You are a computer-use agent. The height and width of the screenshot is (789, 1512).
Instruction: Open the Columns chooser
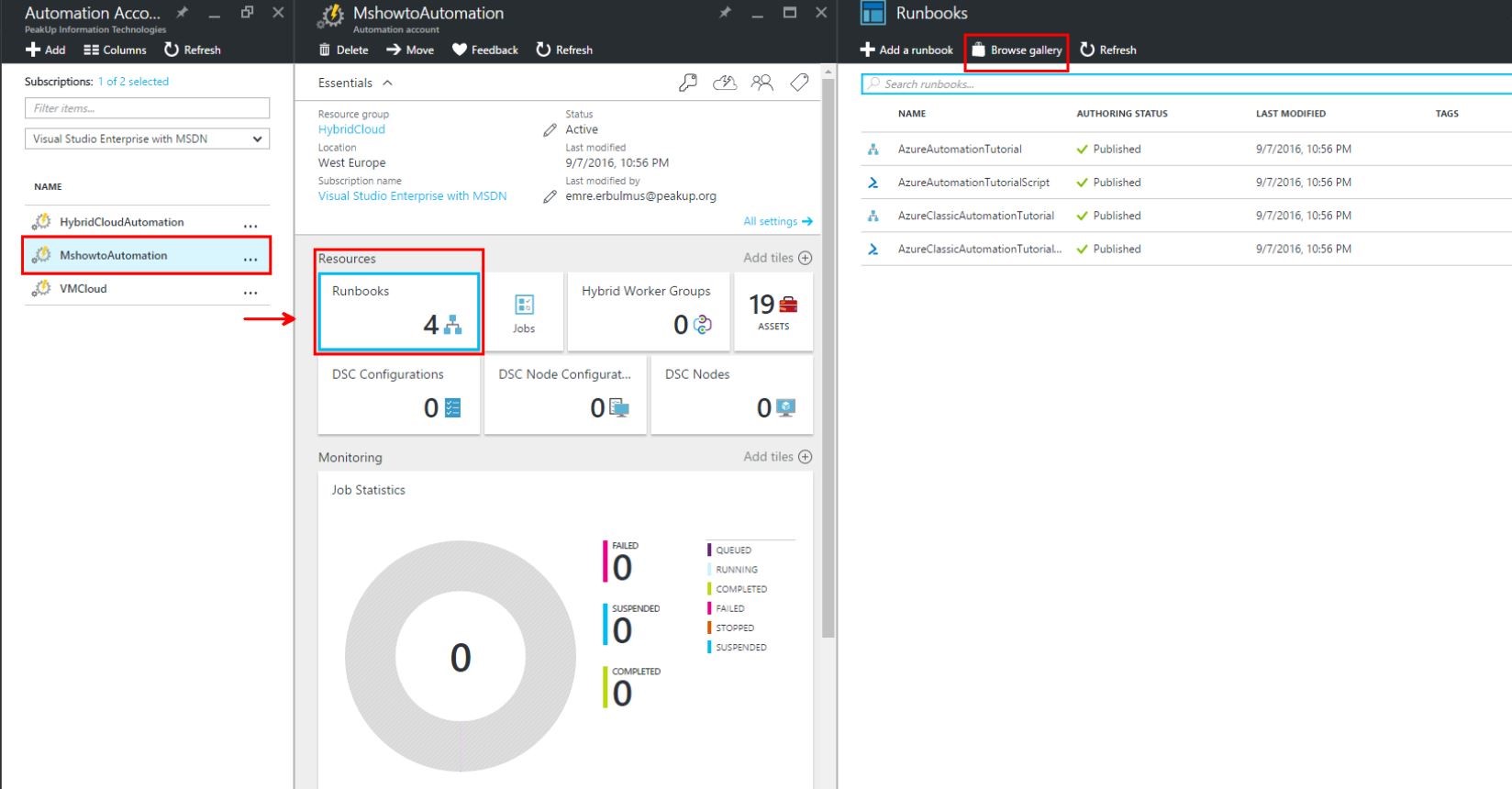[115, 50]
